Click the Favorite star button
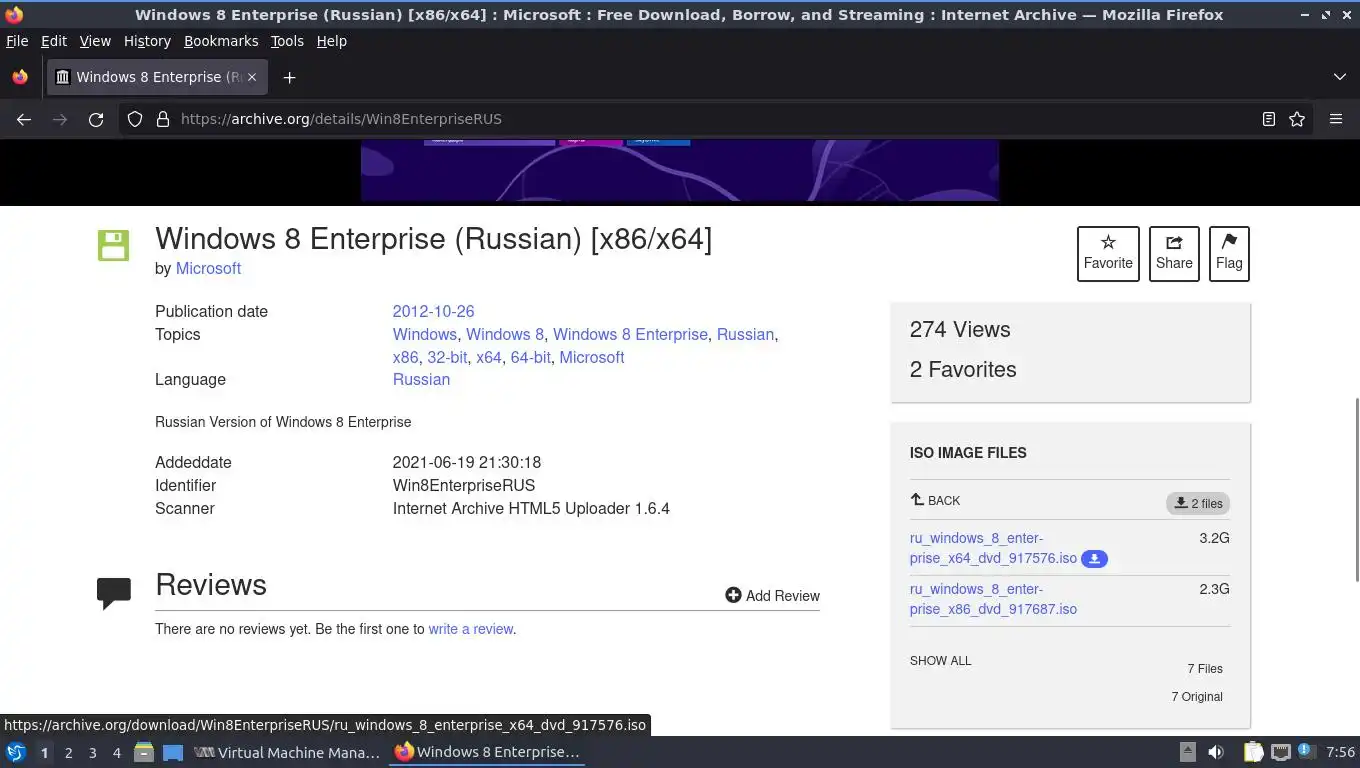The height and width of the screenshot is (768, 1360). 1108,254
